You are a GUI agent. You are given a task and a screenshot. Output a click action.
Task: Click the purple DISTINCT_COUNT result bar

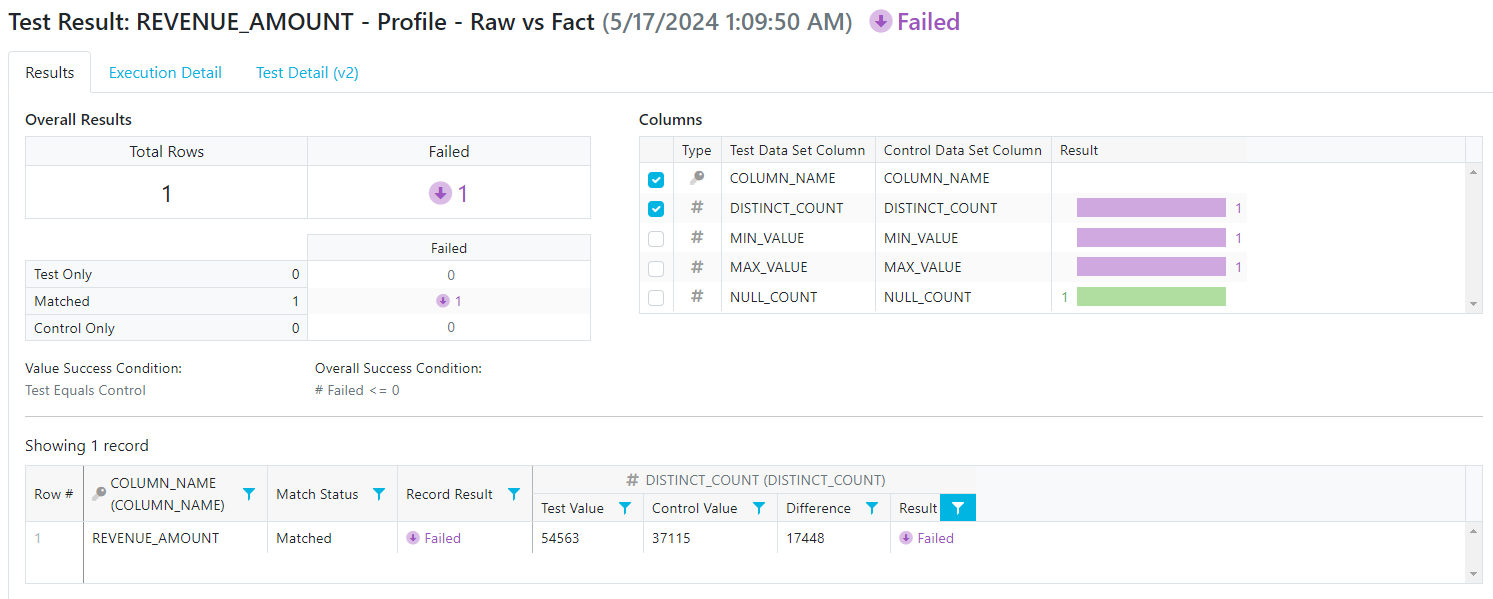1151,208
